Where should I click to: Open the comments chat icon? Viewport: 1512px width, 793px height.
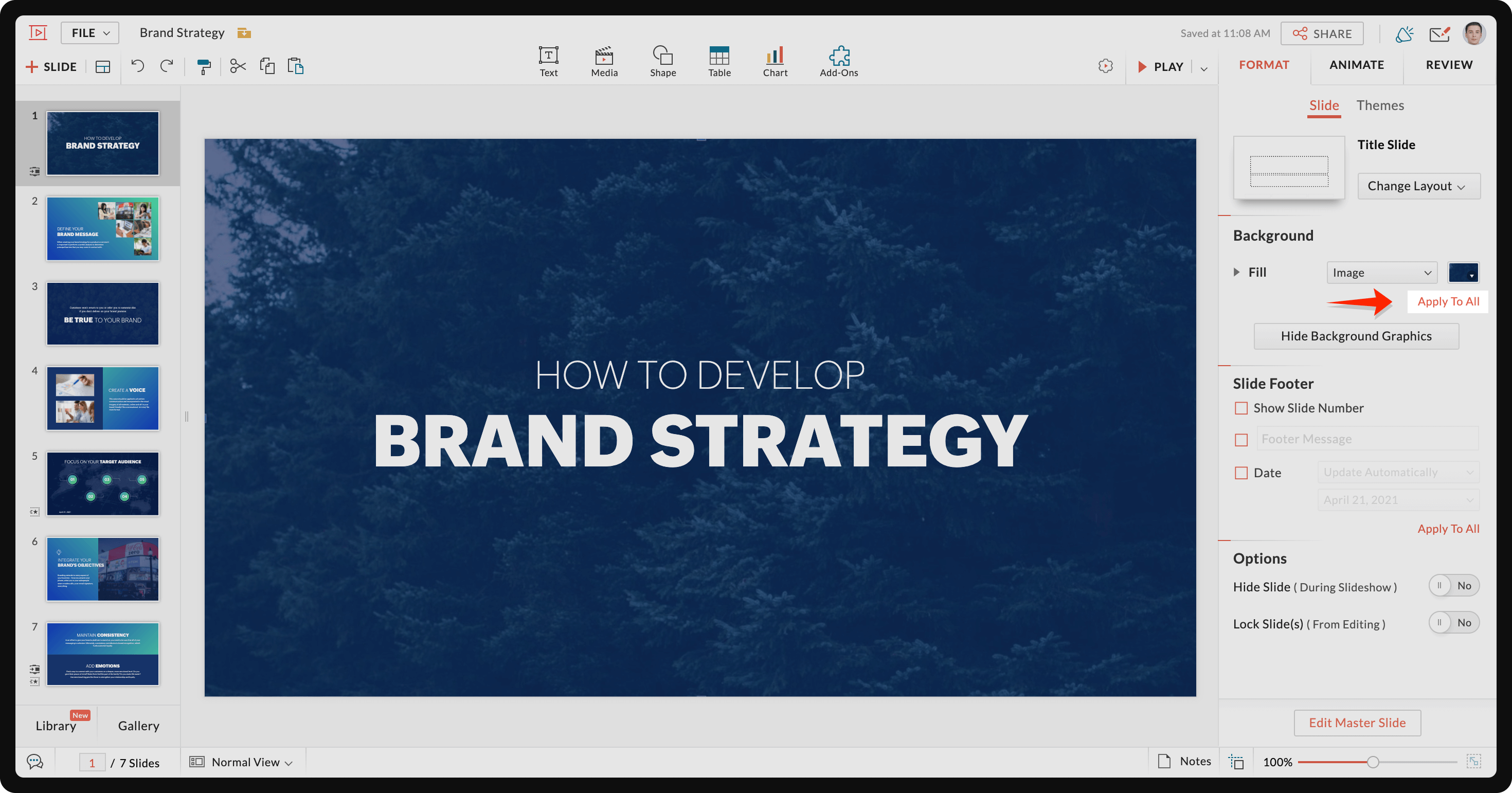[x=35, y=762]
